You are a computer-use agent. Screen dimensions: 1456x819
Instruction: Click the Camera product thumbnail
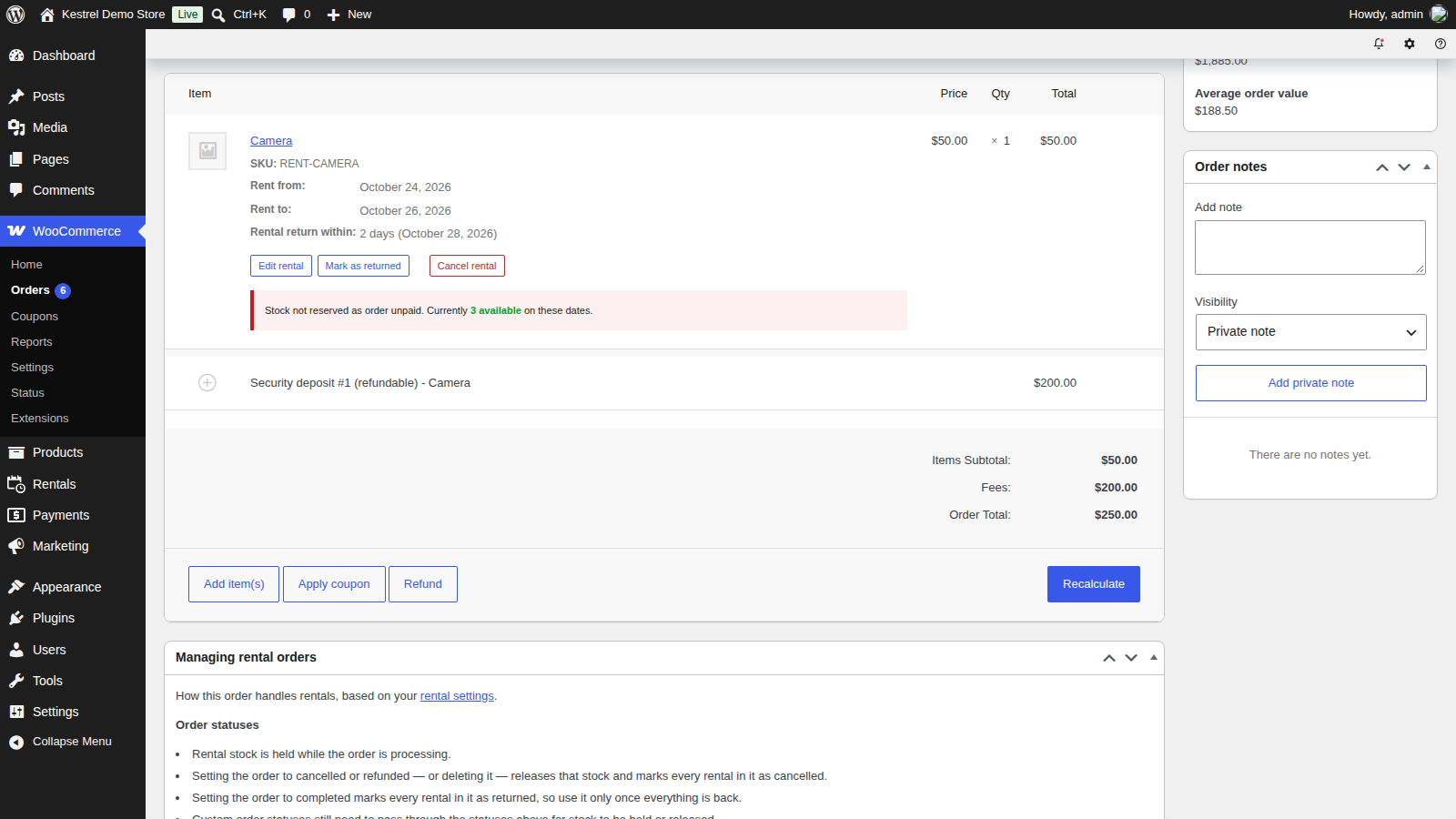(207, 151)
